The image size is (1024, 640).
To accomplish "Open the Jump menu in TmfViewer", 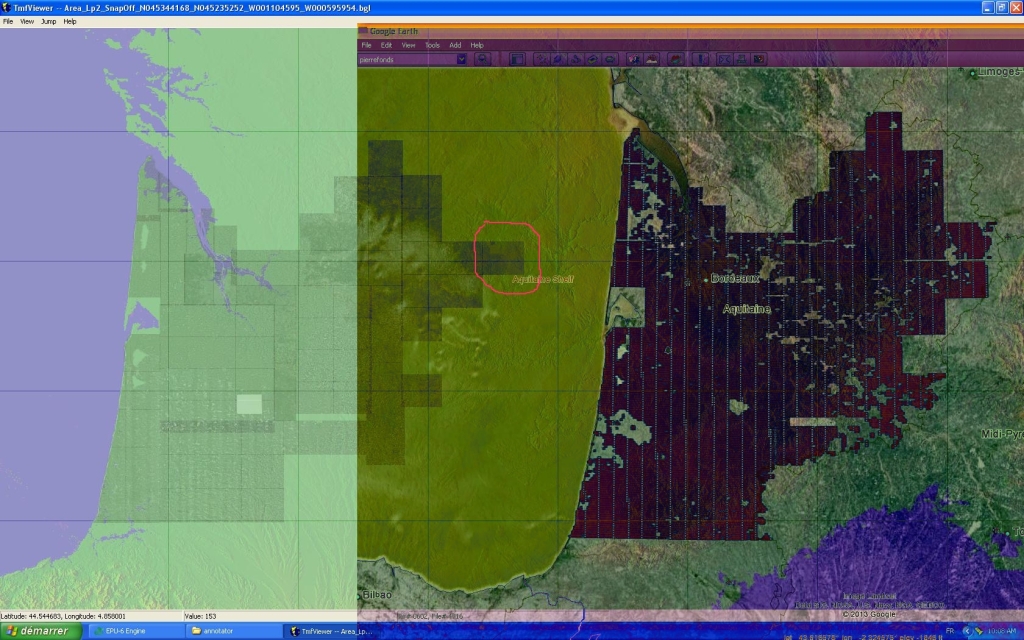I will pyautogui.click(x=48, y=22).
